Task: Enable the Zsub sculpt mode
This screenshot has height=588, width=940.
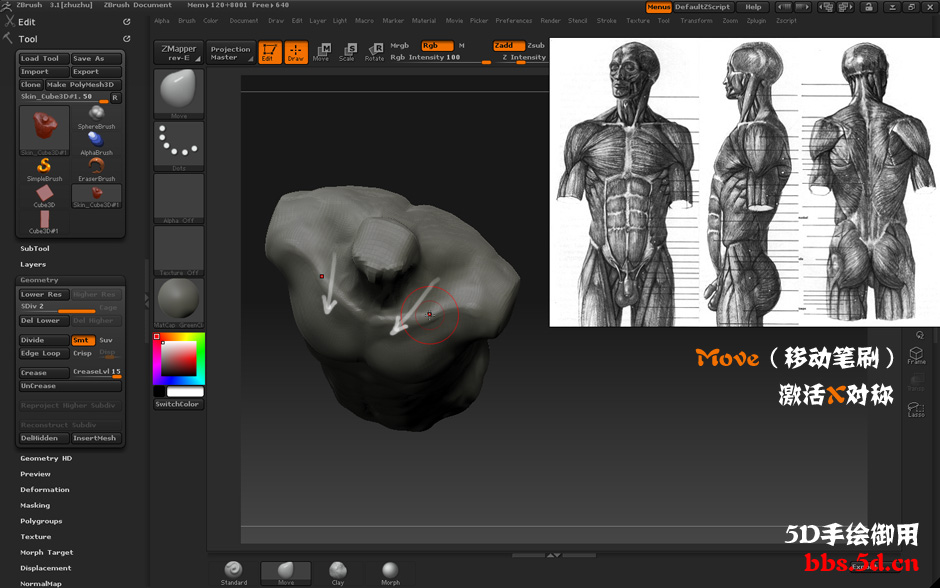Action: (x=536, y=46)
